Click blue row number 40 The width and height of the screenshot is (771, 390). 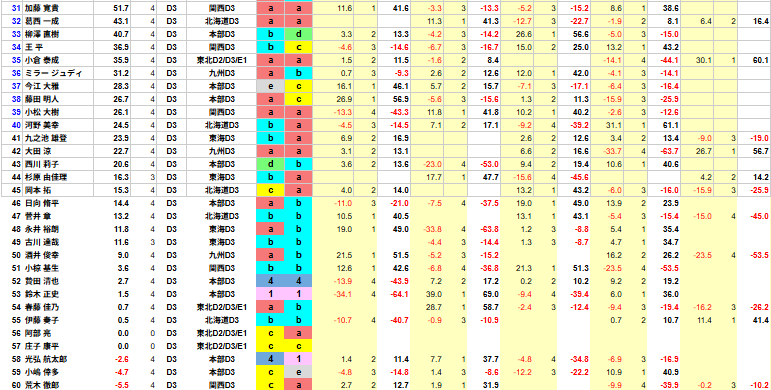coord(16,125)
